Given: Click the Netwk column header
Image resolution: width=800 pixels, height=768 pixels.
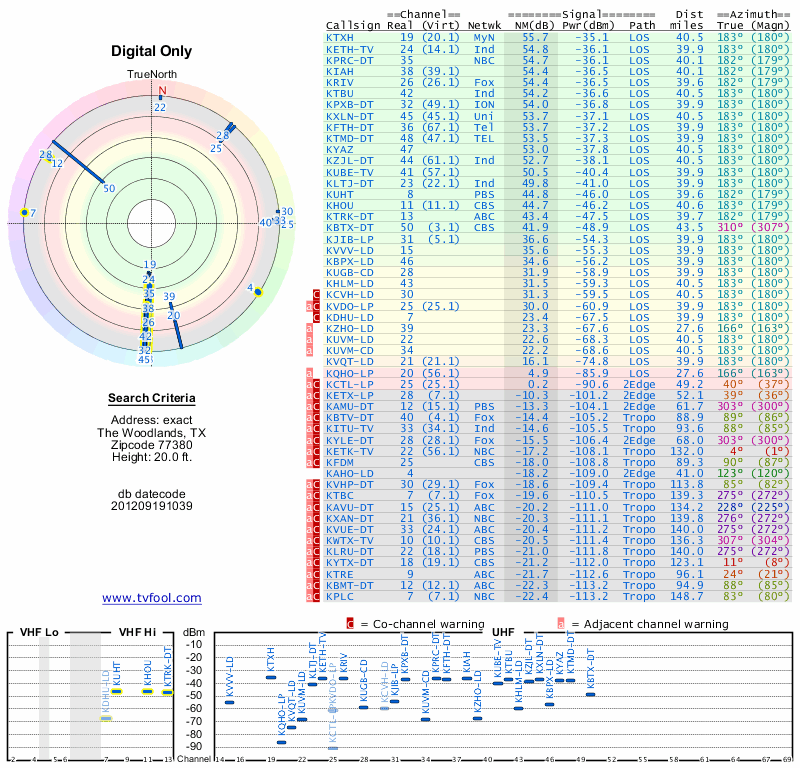Looking at the screenshot, I should point(484,25).
